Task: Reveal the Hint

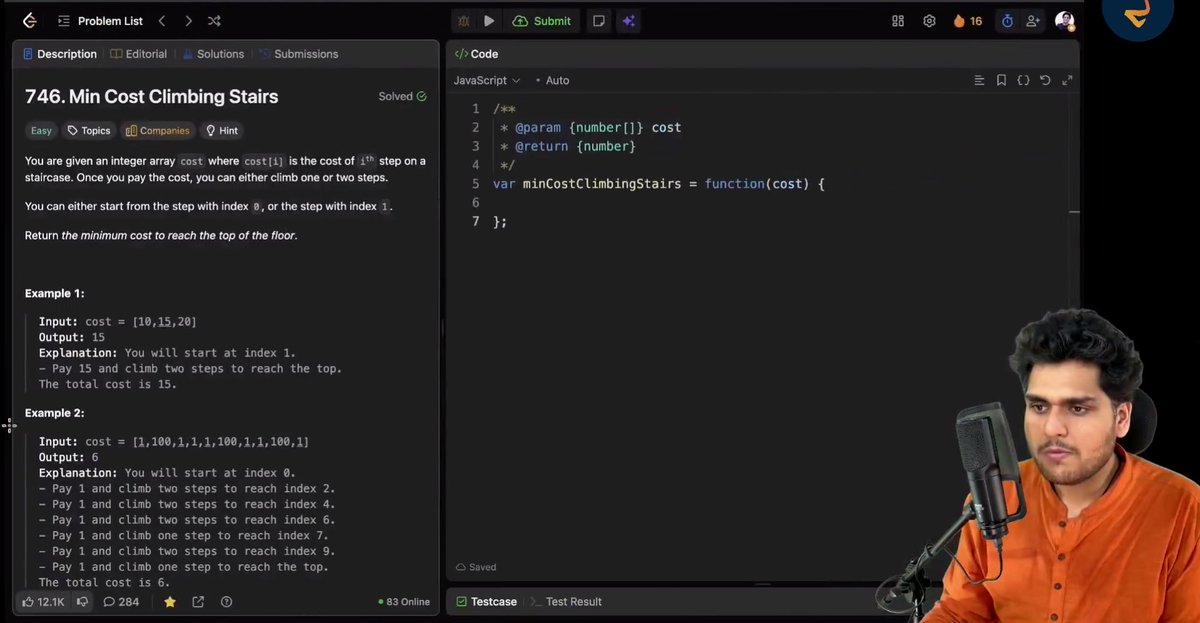Action: tap(222, 131)
